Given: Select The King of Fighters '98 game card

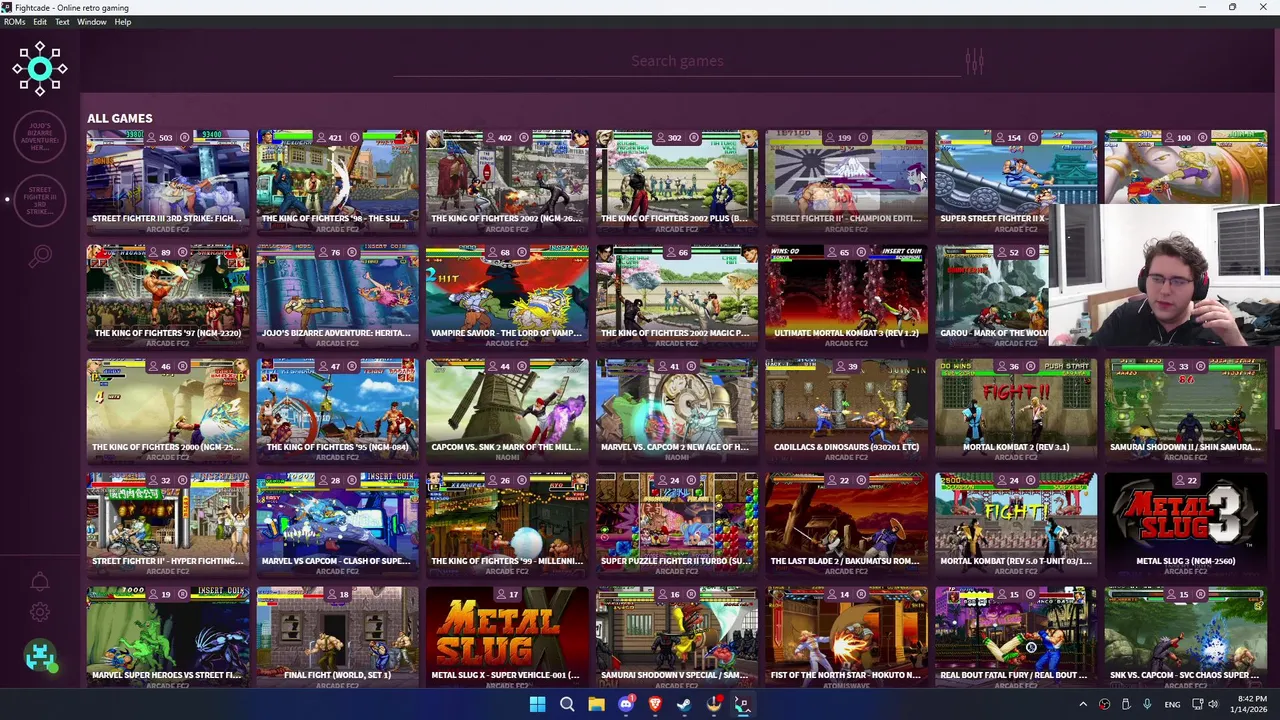Looking at the screenshot, I should [337, 182].
